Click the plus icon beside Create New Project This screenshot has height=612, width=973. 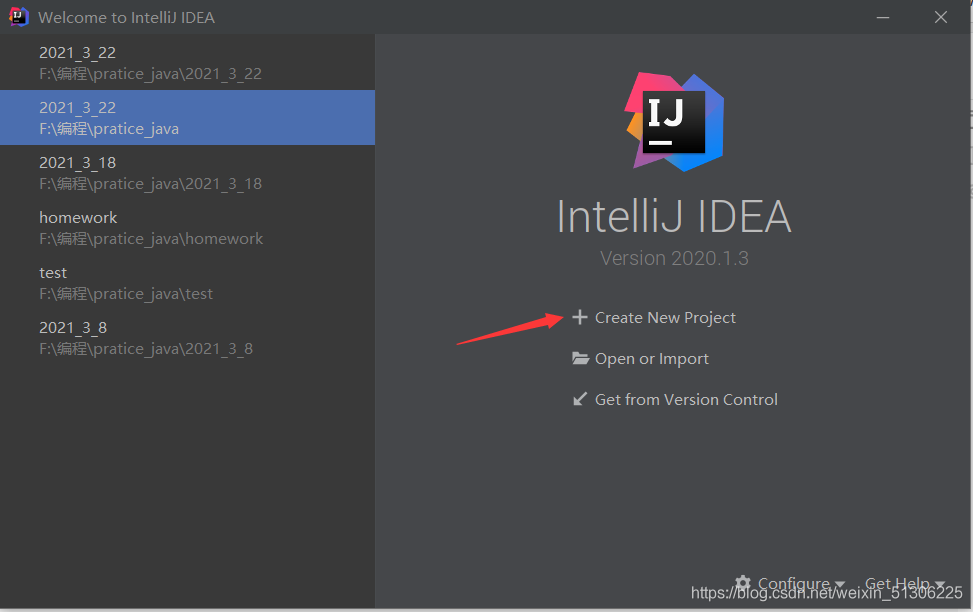pyautogui.click(x=580, y=317)
